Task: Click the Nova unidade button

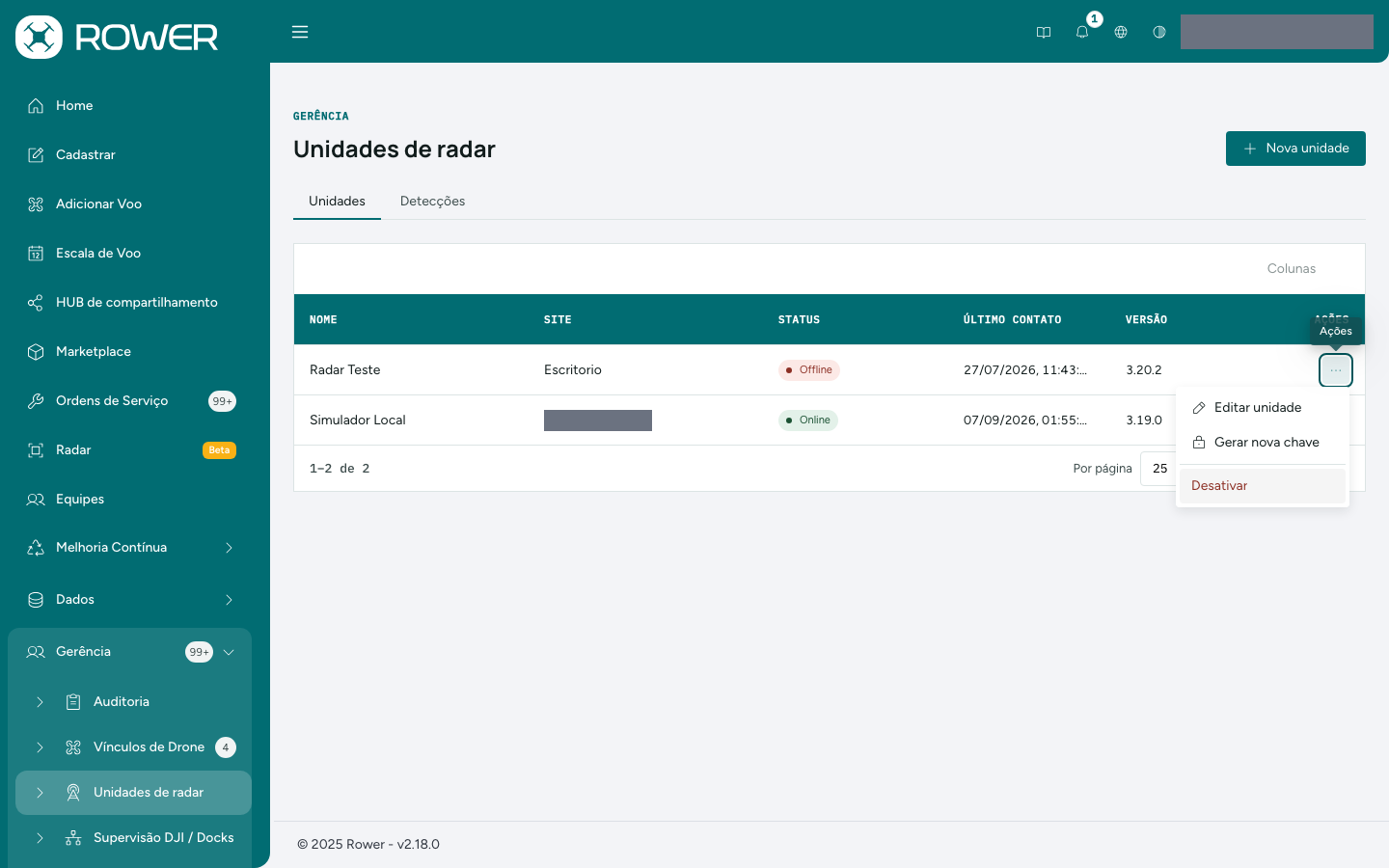Action: pos(1295,149)
